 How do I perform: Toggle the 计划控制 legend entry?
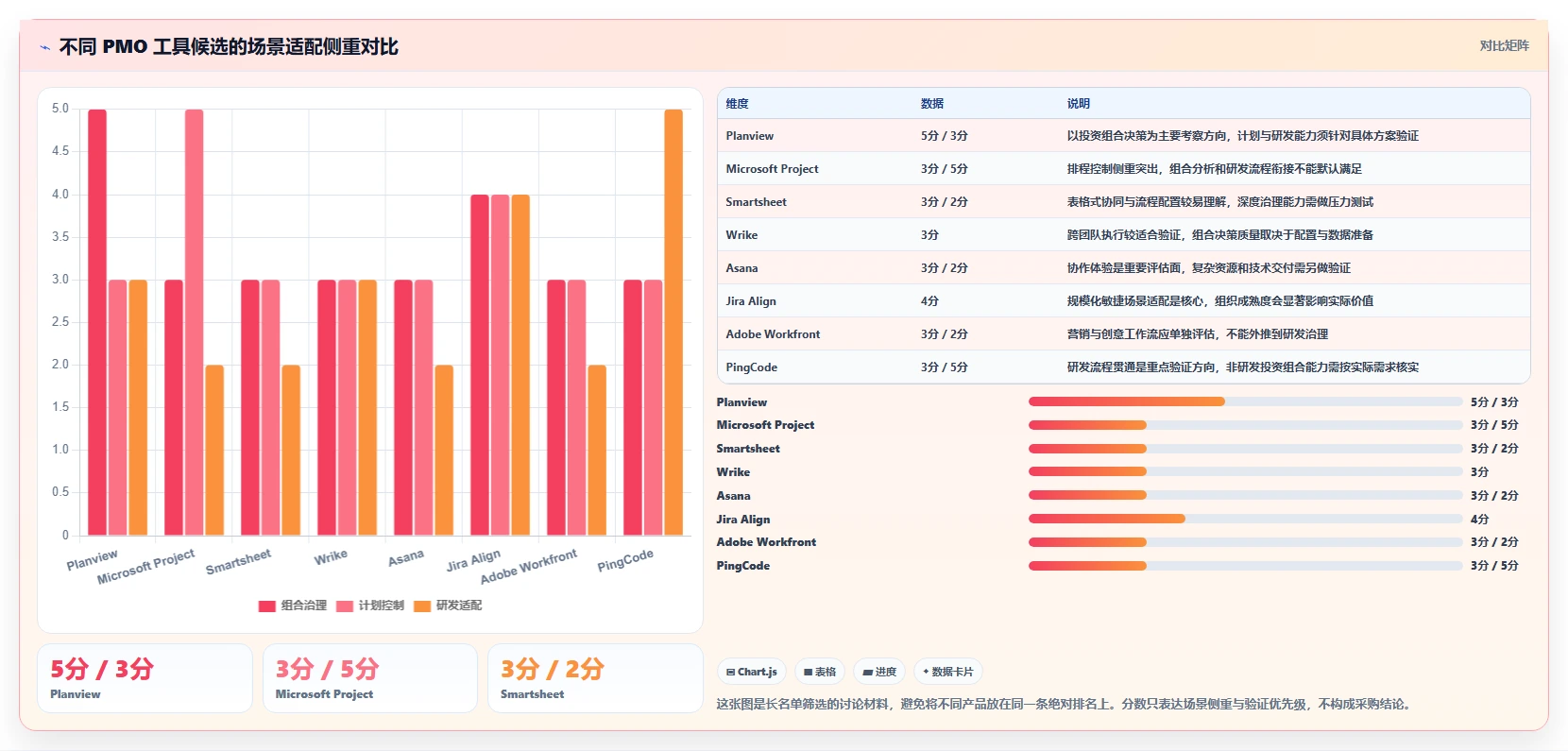click(370, 606)
